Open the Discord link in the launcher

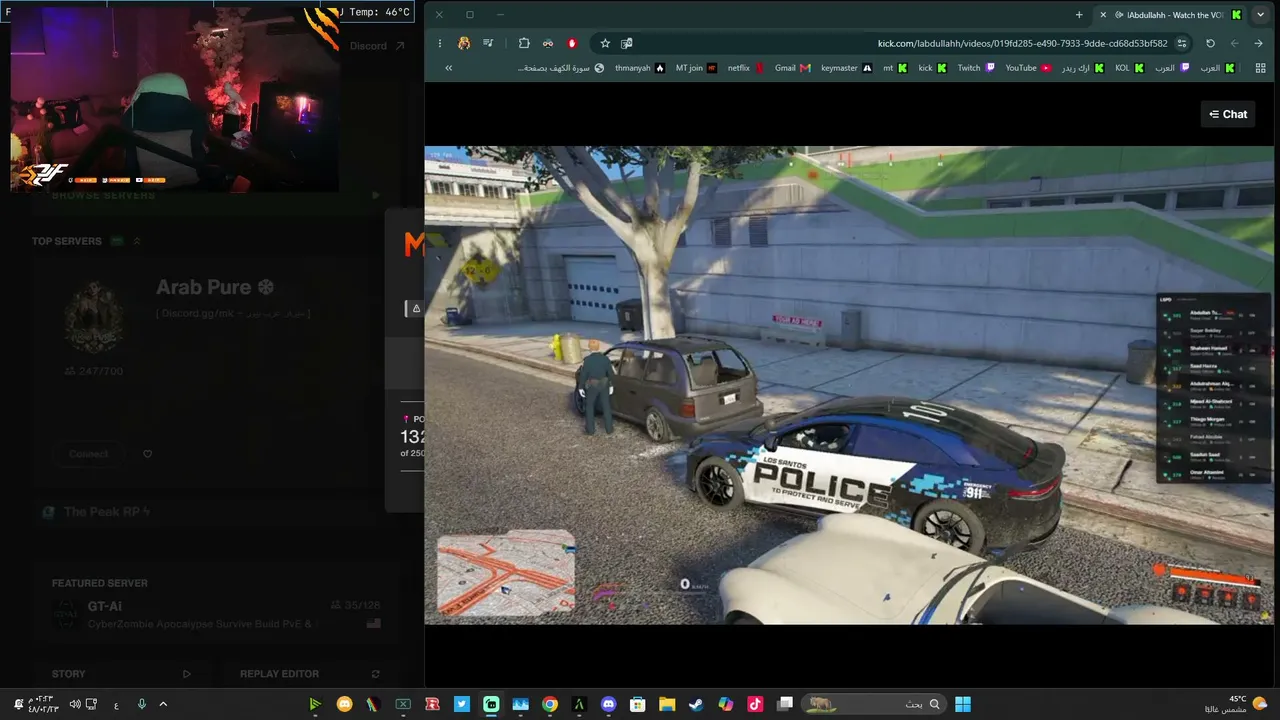pyautogui.click(x=377, y=46)
